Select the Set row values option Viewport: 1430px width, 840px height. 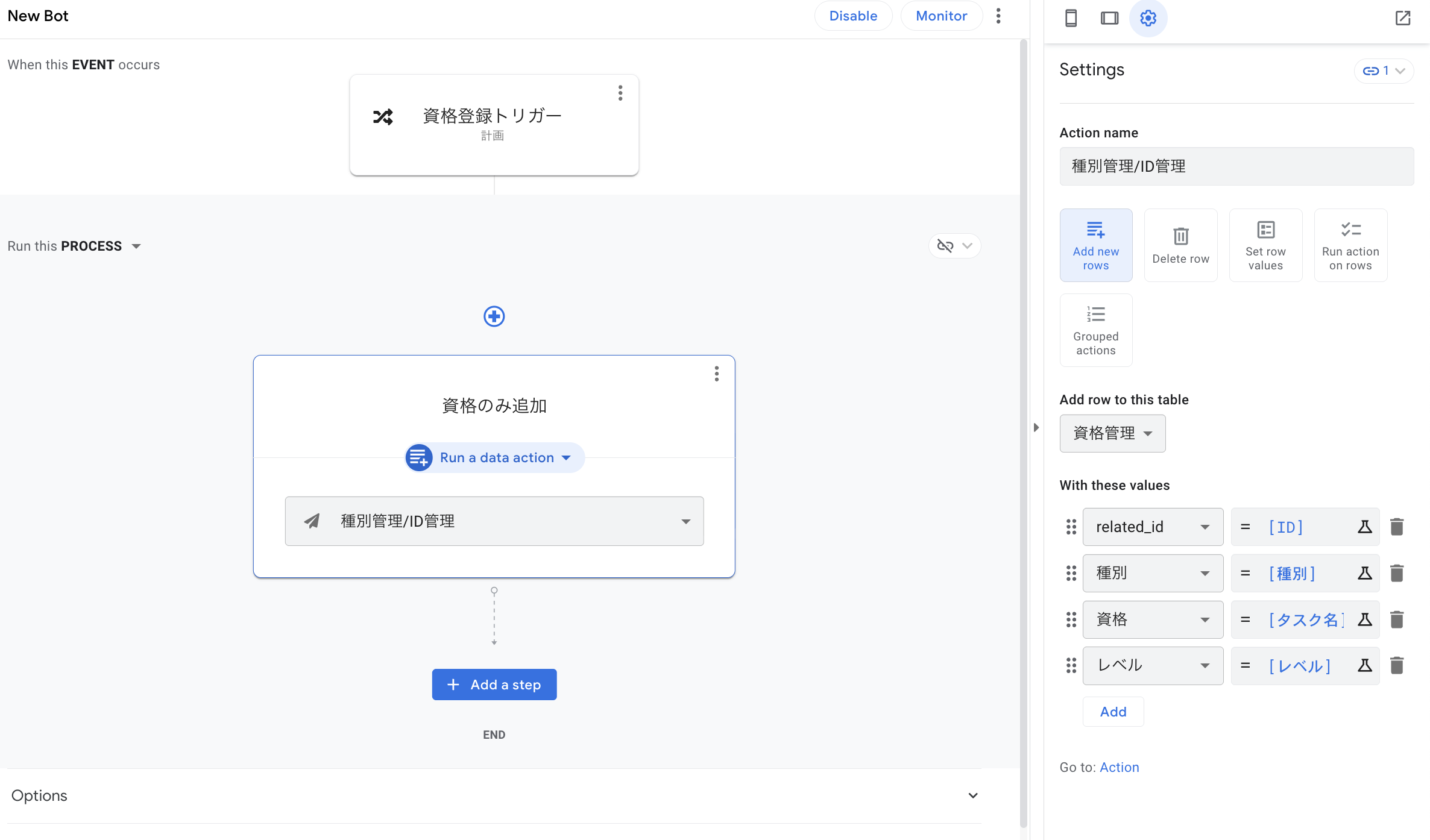pos(1265,245)
